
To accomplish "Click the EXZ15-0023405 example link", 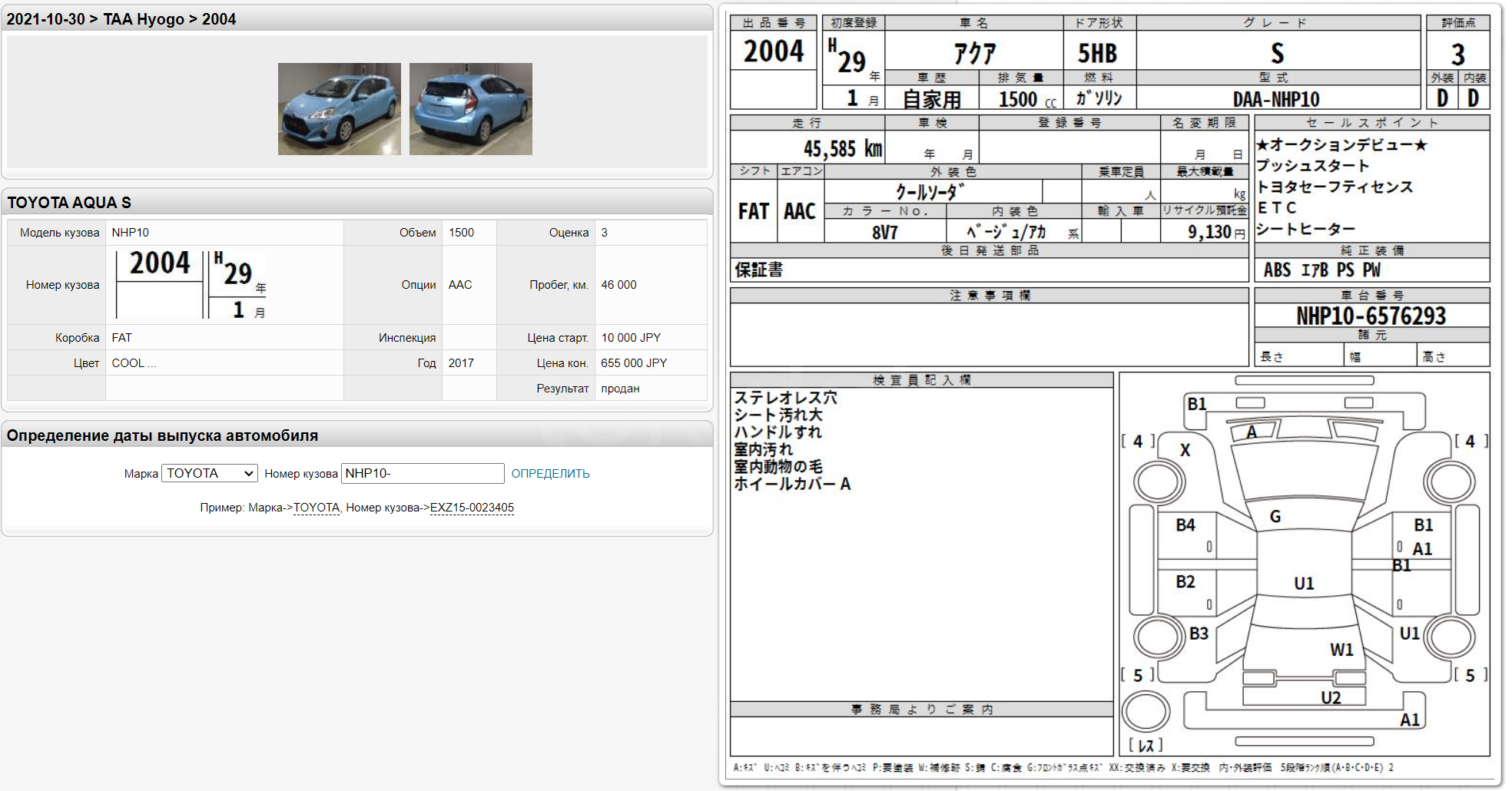I will click(x=472, y=508).
